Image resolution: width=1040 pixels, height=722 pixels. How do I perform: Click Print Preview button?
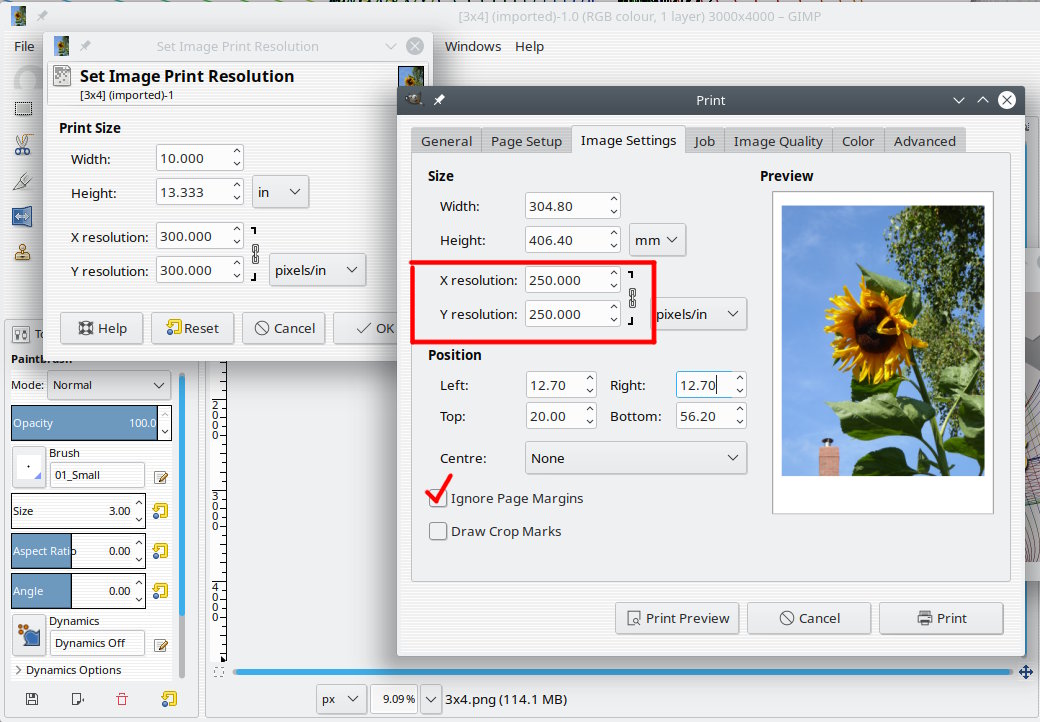677,618
